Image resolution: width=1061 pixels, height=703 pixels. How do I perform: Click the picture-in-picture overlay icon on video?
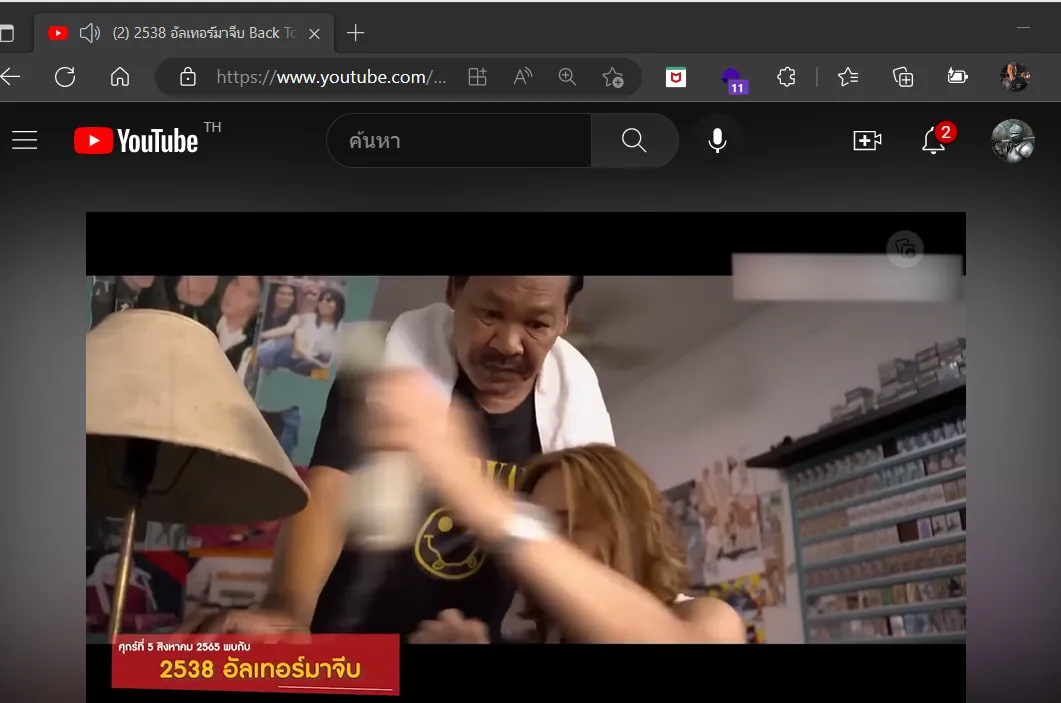905,248
